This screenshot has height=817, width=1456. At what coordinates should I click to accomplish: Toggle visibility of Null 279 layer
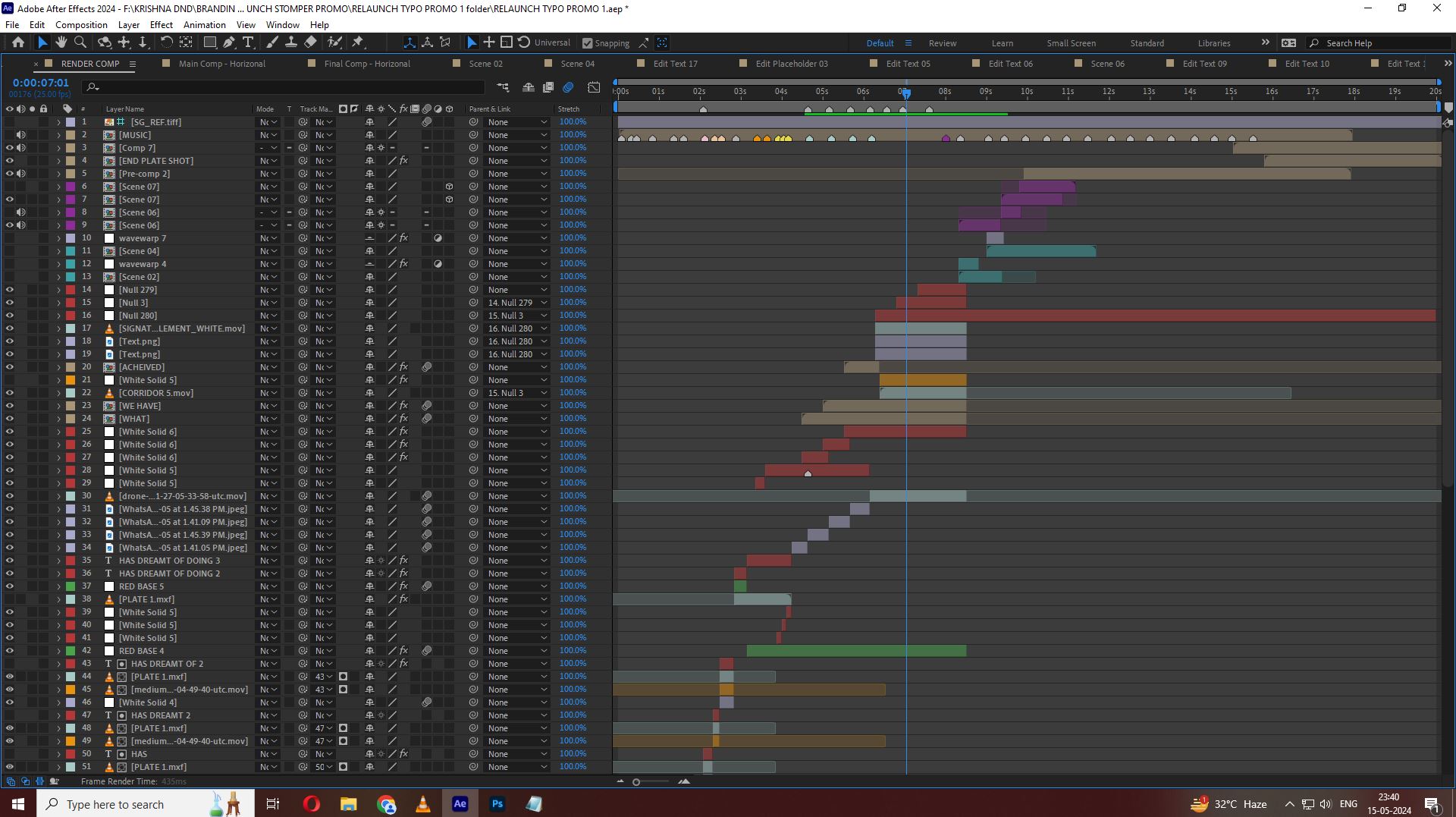(x=10, y=290)
